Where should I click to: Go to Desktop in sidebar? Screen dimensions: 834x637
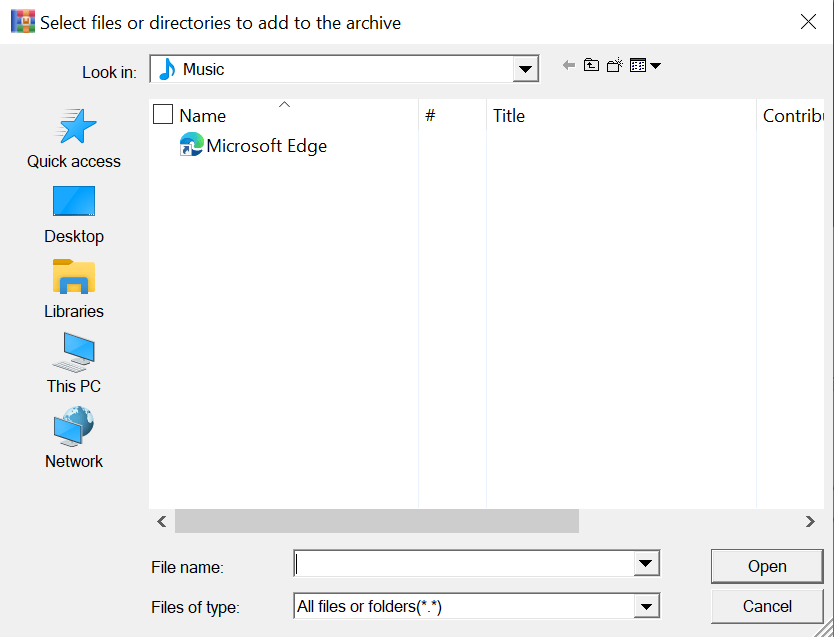point(74,213)
